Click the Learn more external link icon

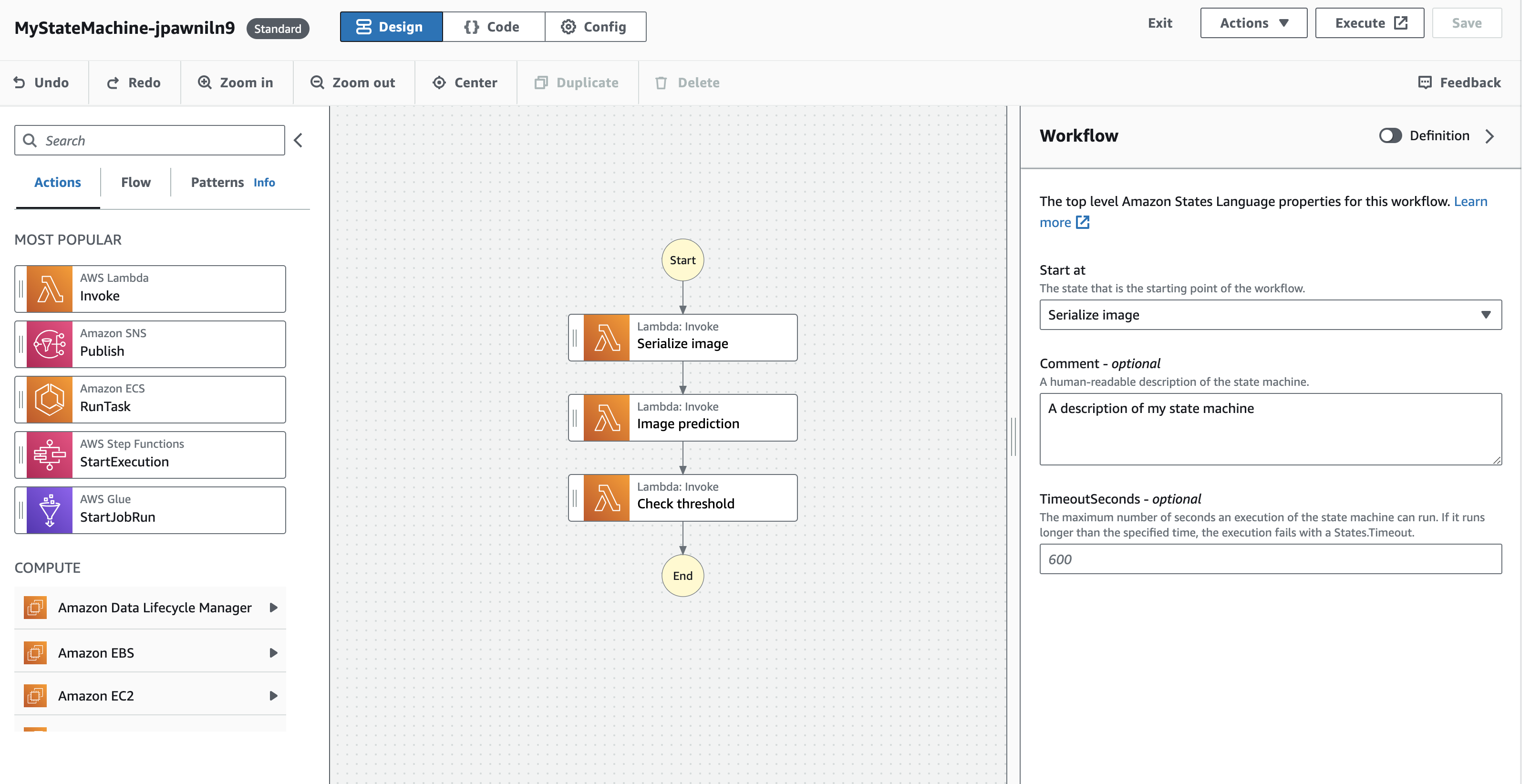1083,222
